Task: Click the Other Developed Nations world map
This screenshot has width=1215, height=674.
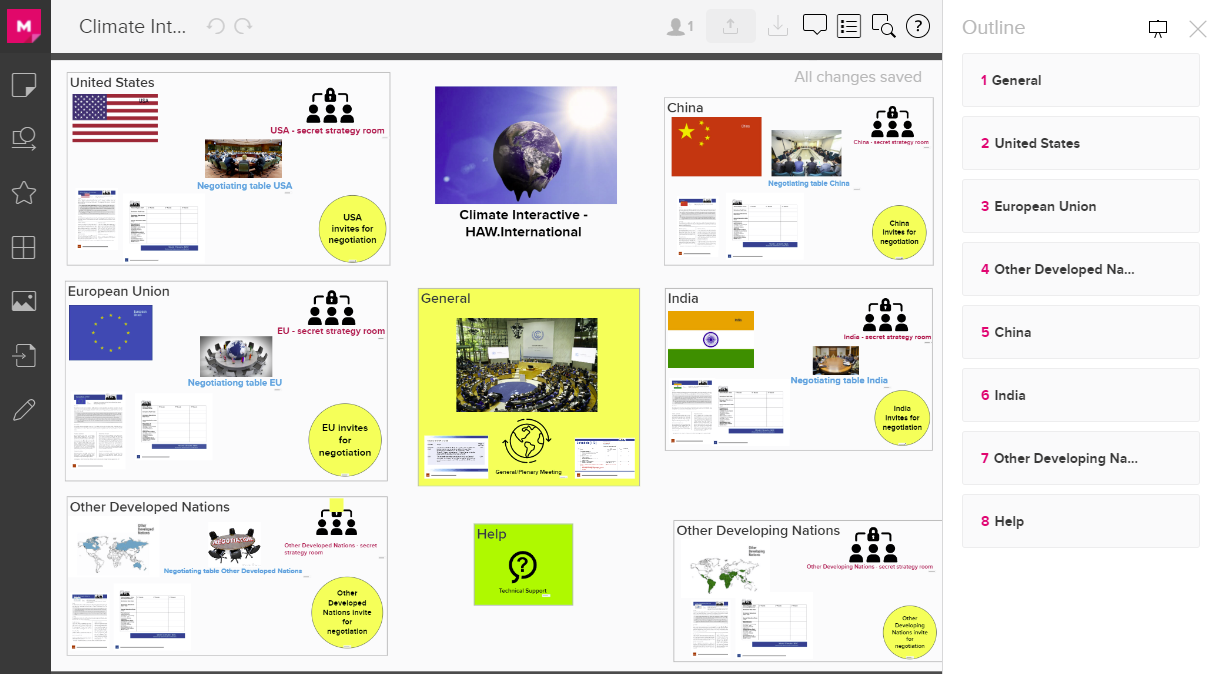Action: 119,548
